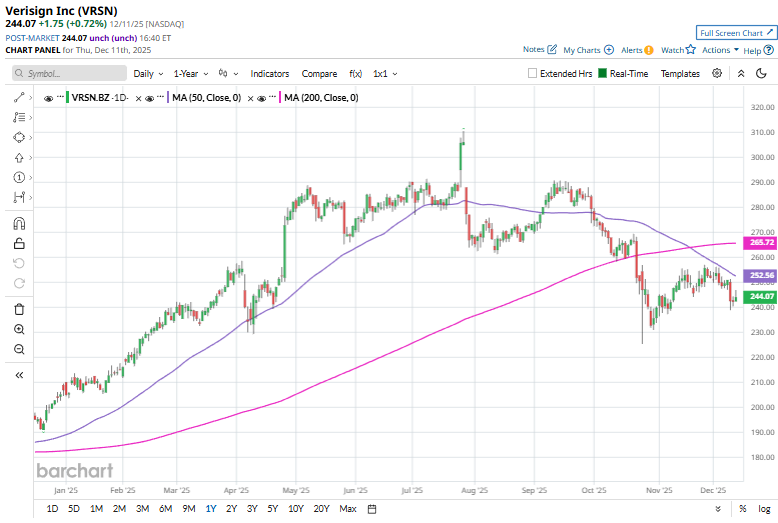Image resolution: width=778 pixels, height=523 pixels.
Task: Expand the 1-Year period dropdown
Action: tap(191, 73)
